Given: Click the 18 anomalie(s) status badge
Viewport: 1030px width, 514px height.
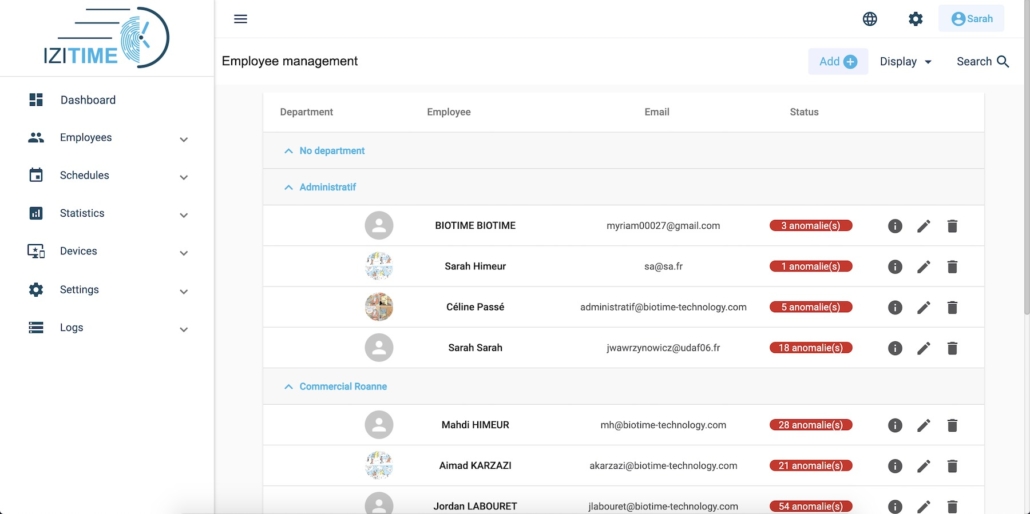Looking at the screenshot, I should tap(811, 348).
